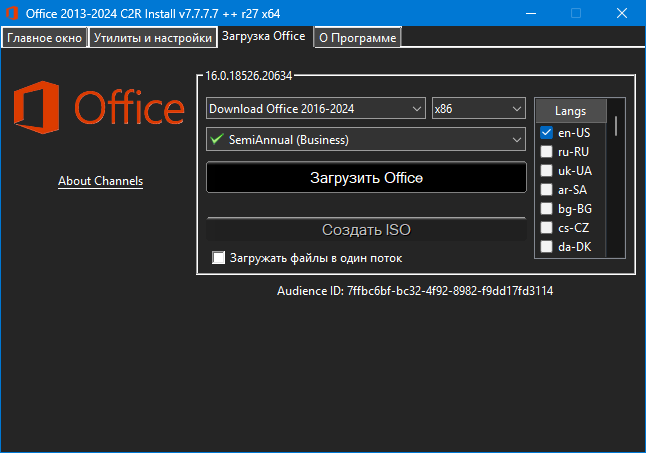
Task: Click the app icon in title bar
Action: (12, 13)
